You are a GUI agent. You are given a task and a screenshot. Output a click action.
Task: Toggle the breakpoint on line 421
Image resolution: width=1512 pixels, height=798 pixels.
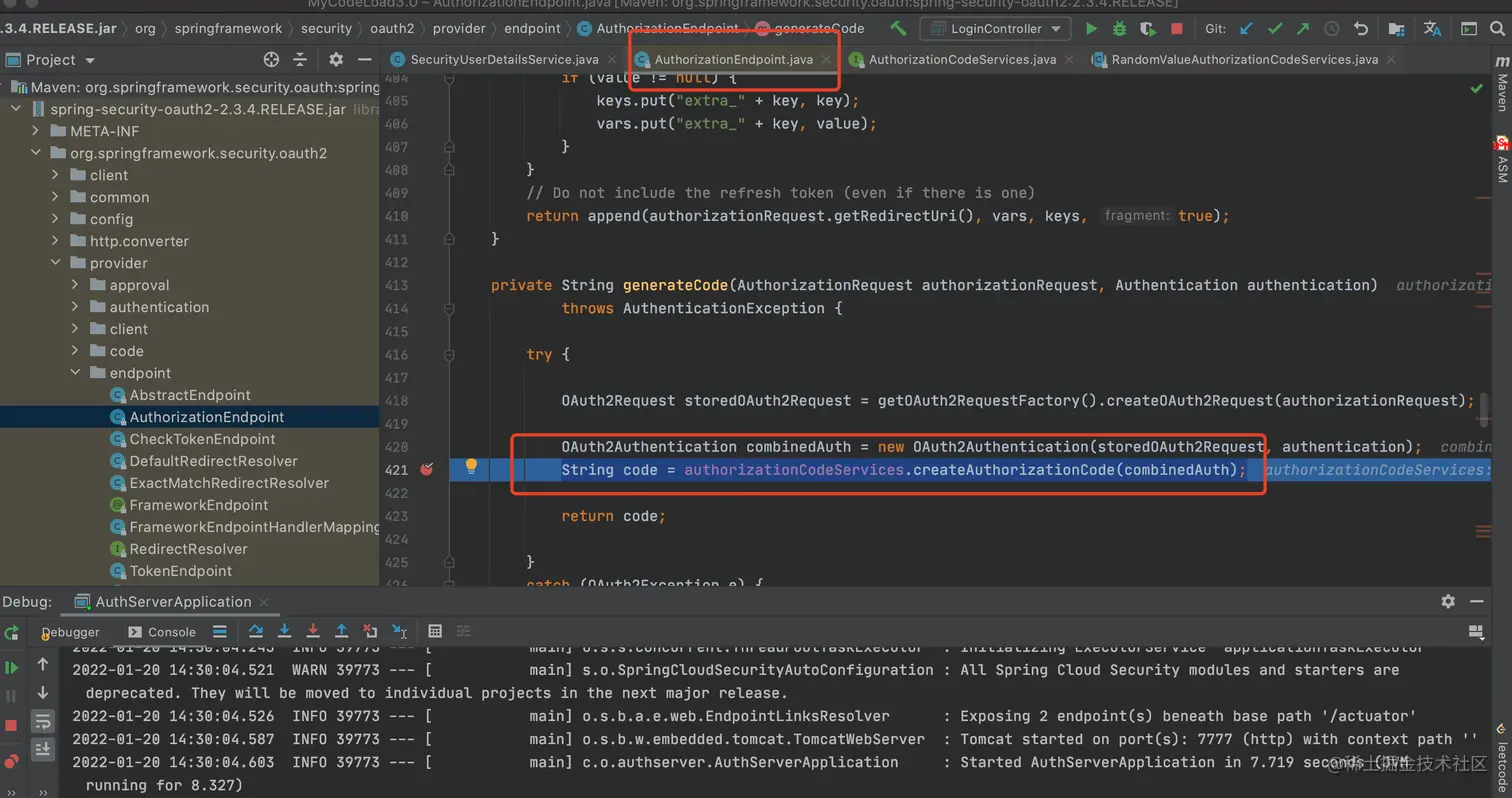coord(427,469)
